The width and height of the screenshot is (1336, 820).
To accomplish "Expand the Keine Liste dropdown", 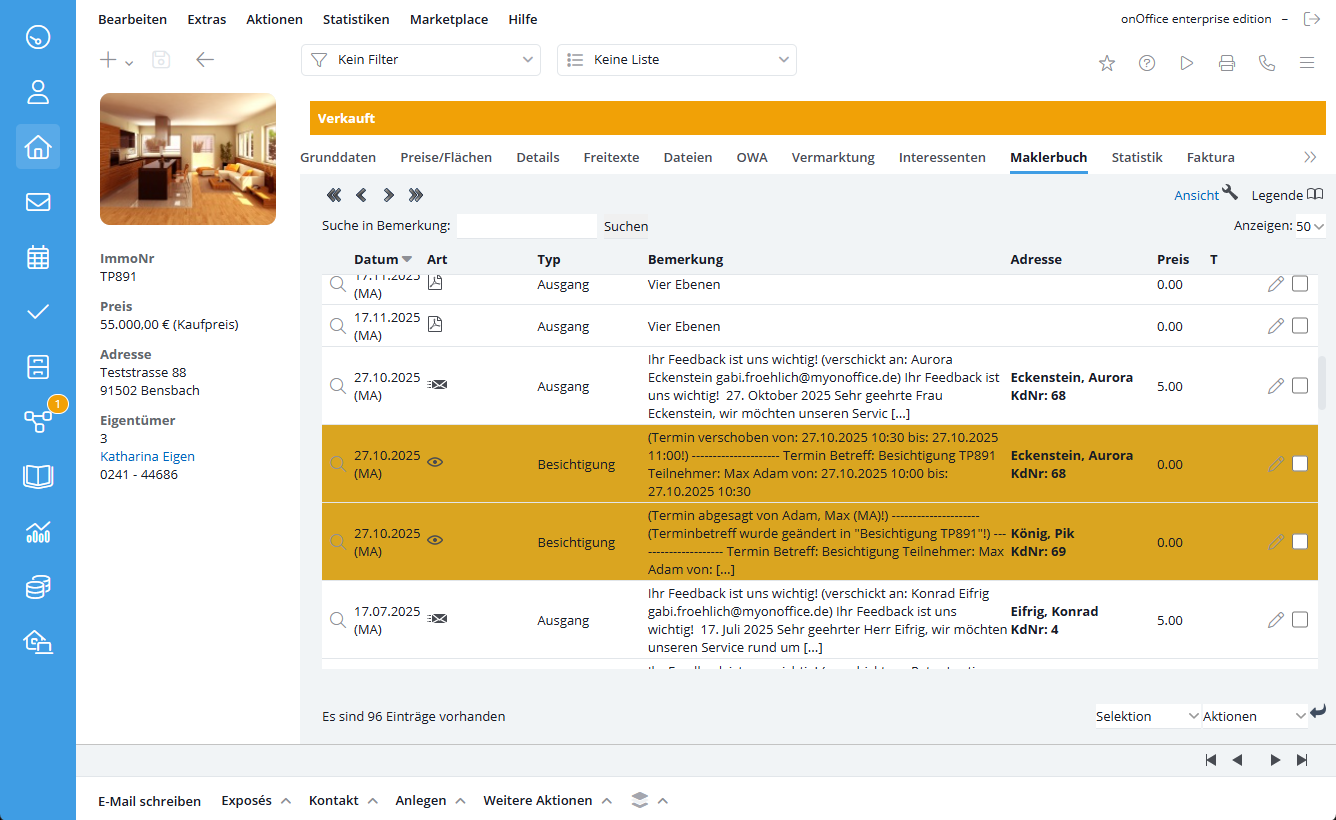I will (676, 60).
